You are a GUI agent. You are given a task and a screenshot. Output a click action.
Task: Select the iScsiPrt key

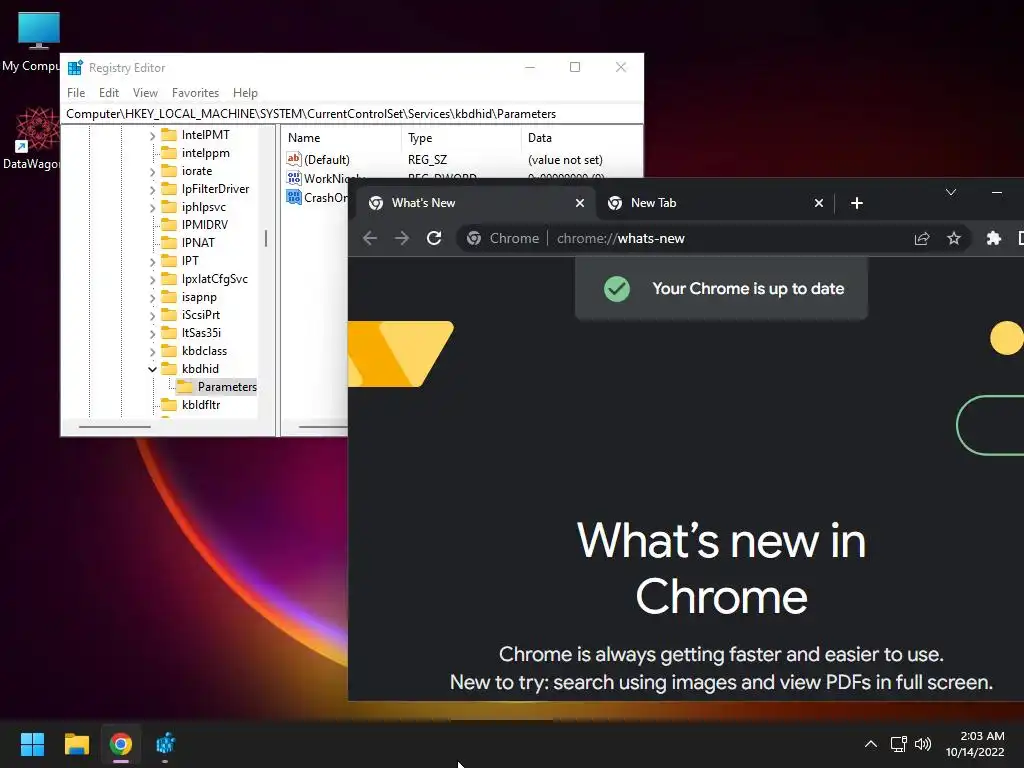(200, 315)
